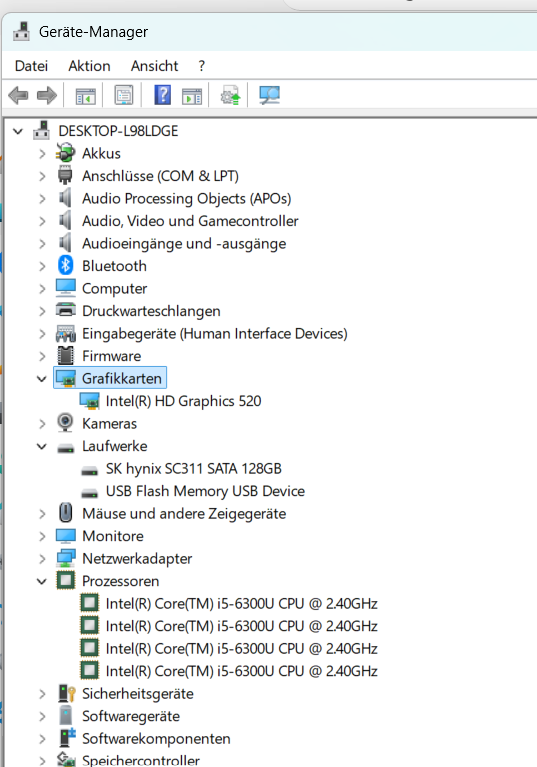Select the Softwarekomponenten icon

(x=67, y=738)
